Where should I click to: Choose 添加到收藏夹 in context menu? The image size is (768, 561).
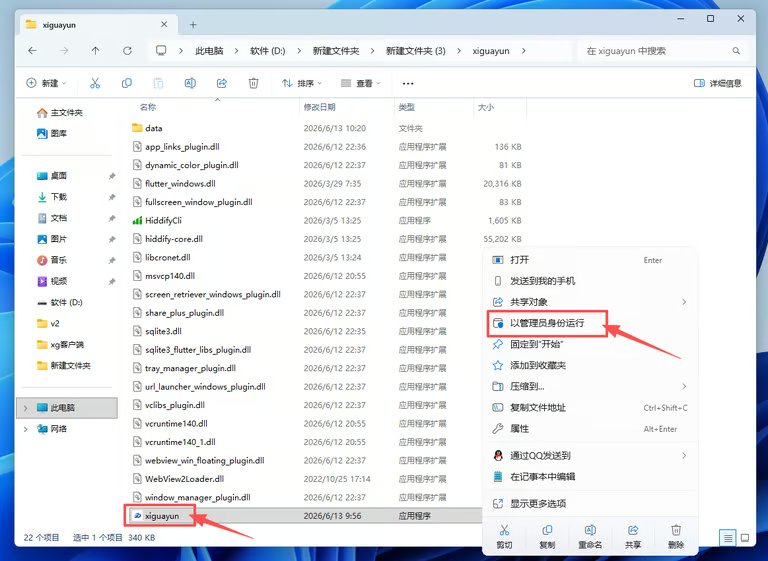(x=590, y=365)
